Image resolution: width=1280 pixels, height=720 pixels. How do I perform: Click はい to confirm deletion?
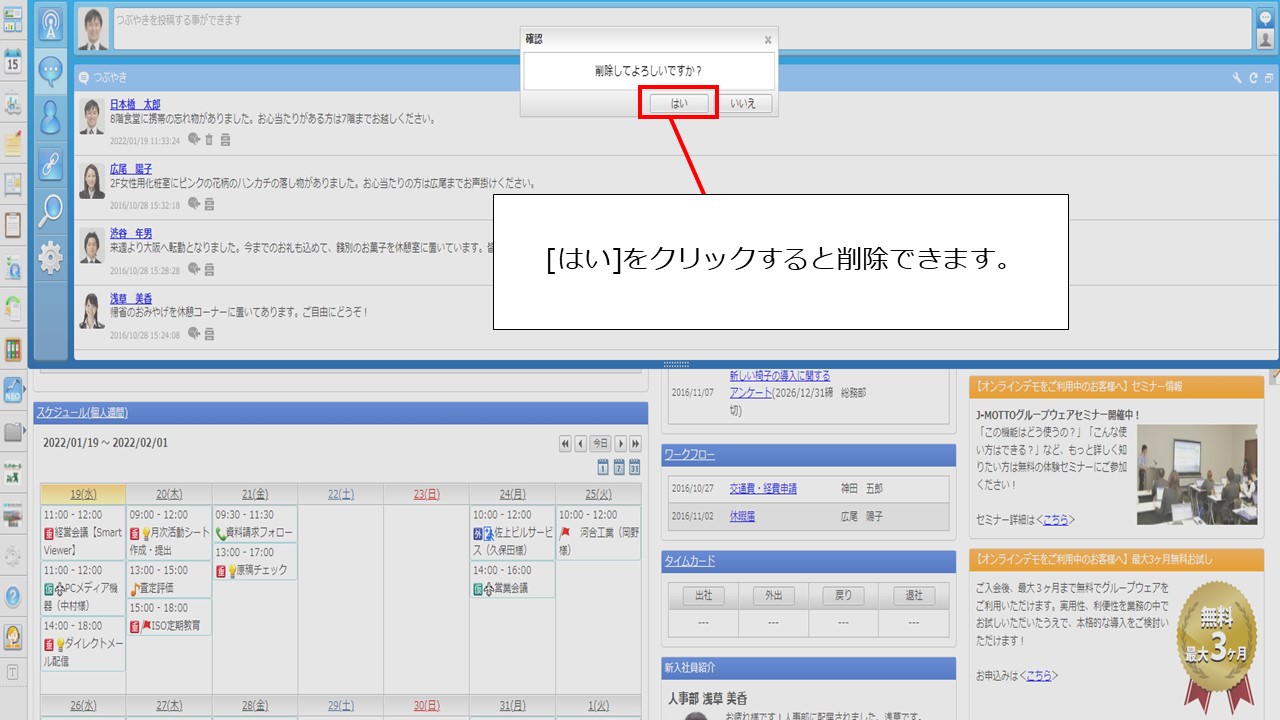tap(679, 103)
